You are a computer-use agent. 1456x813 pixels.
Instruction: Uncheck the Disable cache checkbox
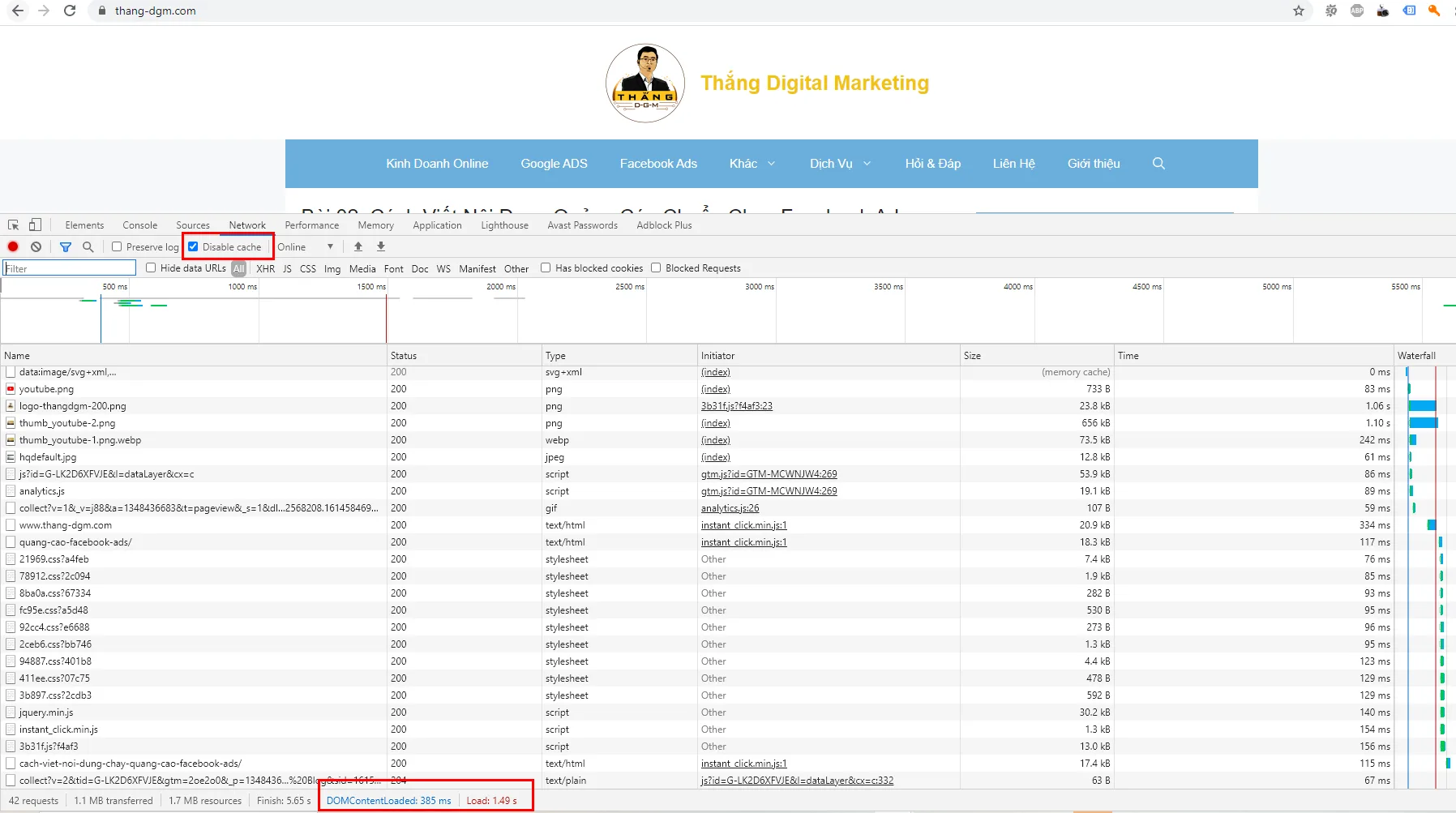193,246
